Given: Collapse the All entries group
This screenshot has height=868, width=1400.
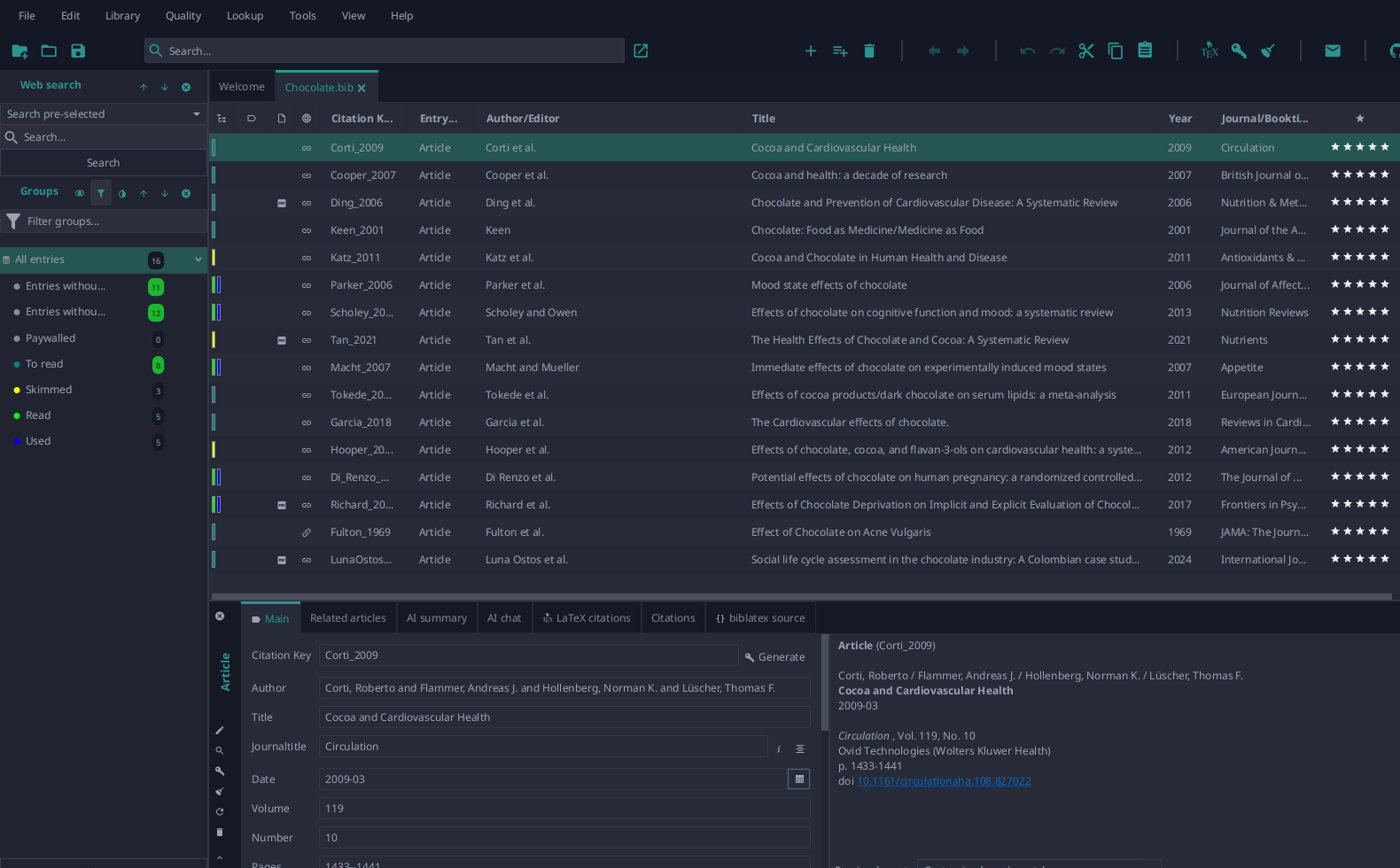Looking at the screenshot, I should pyautogui.click(x=198, y=260).
